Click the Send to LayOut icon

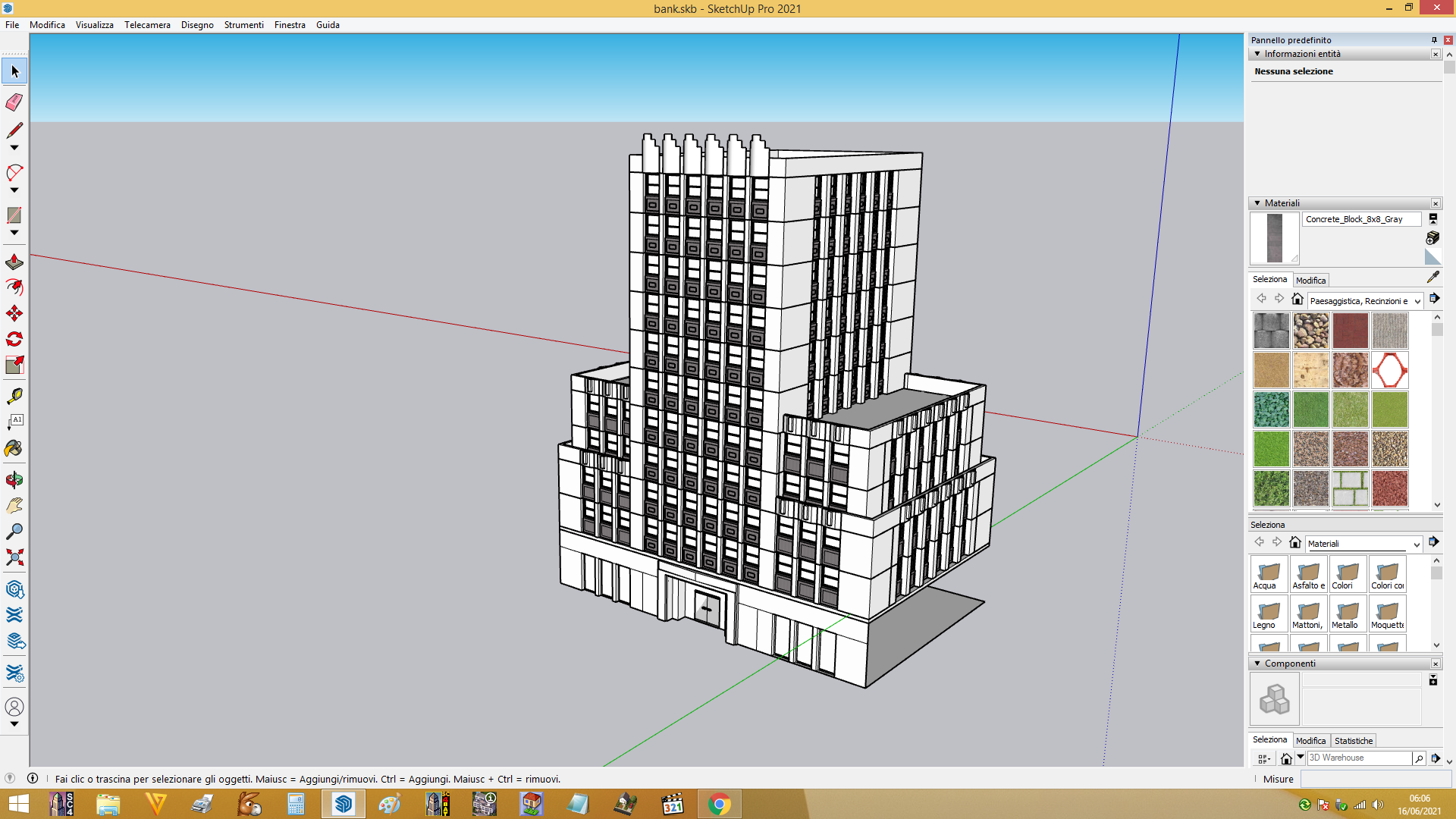pyautogui.click(x=14, y=642)
